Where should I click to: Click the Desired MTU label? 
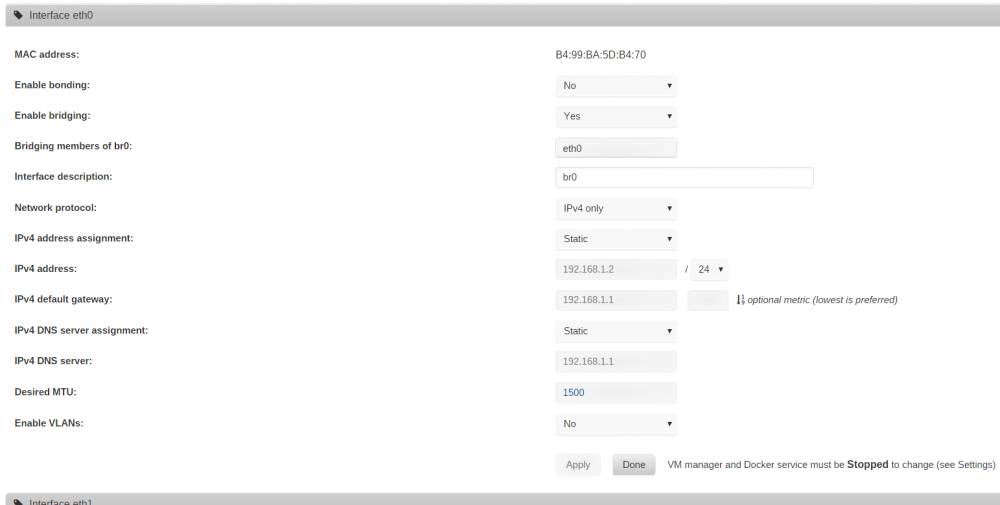(x=45, y=392)
